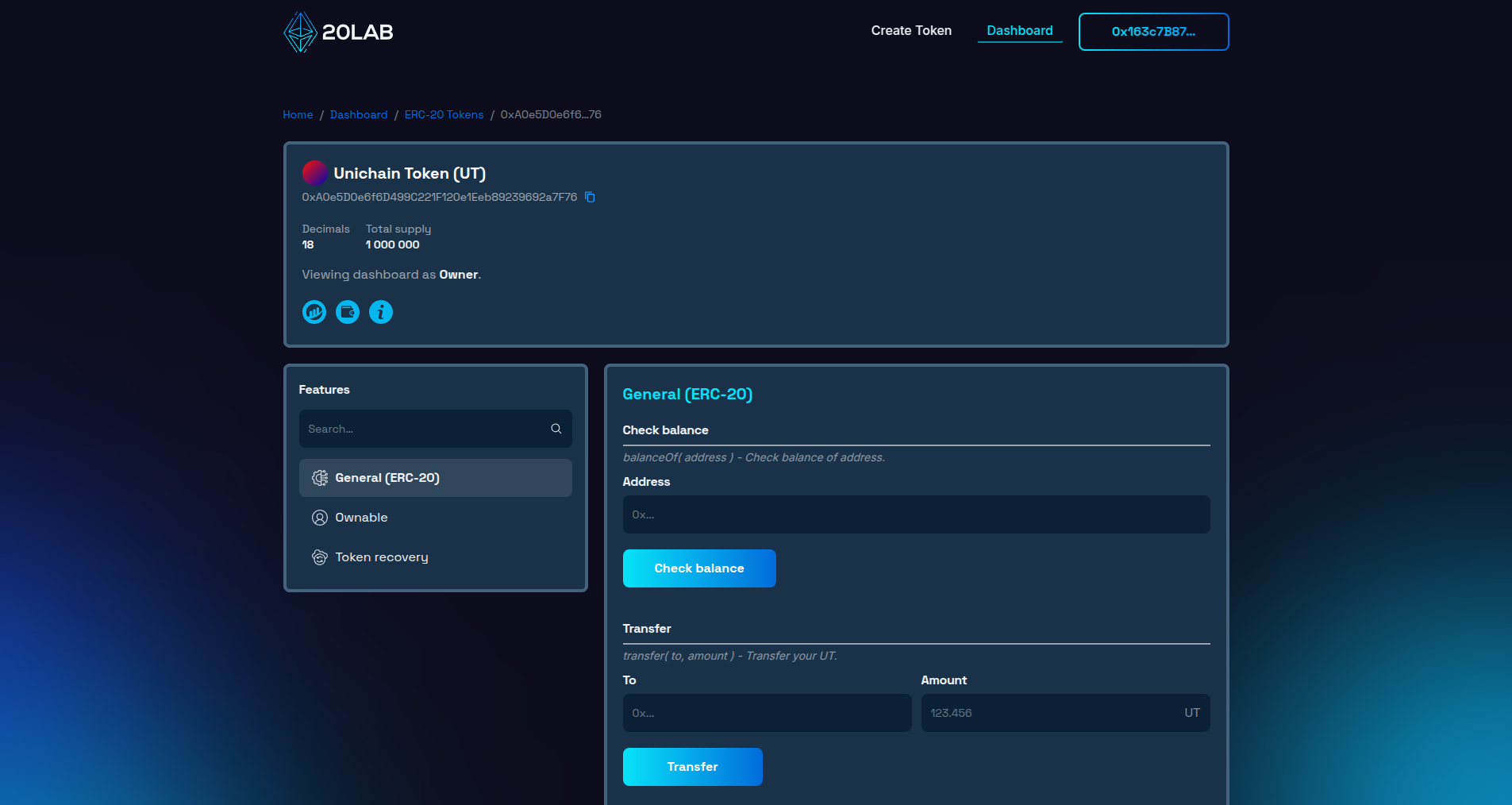The image size is (1512, 805).
Task: Click the breadcrumb text 0xA0e5D0e6f6...76
Action: click(551, 114)
